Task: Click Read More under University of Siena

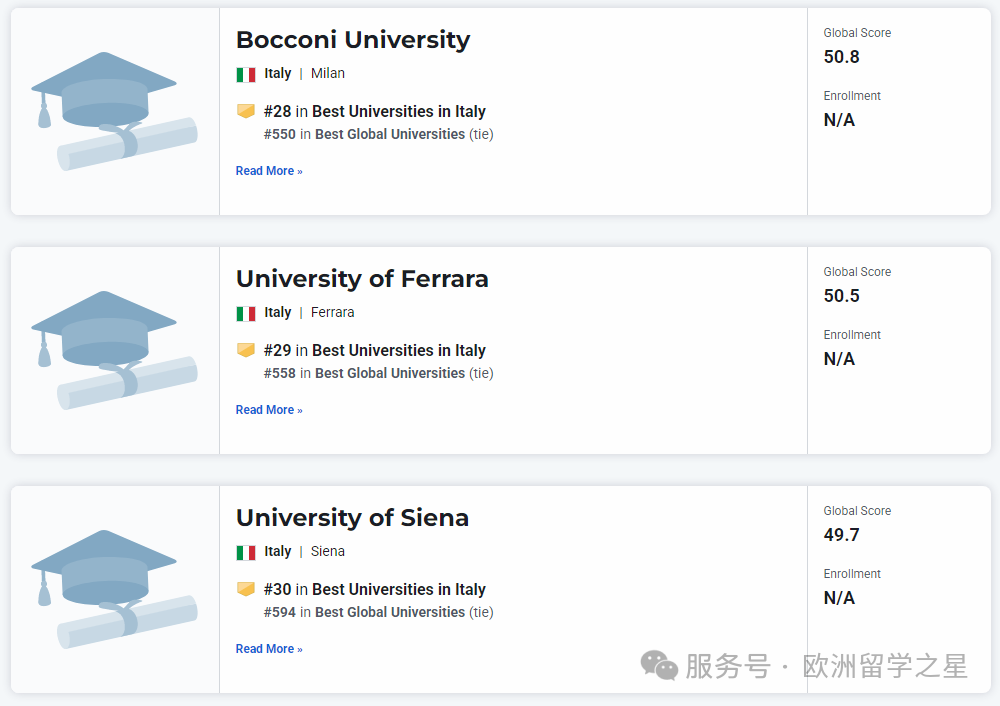Action: pyautogui.click(x=268, y=649)
